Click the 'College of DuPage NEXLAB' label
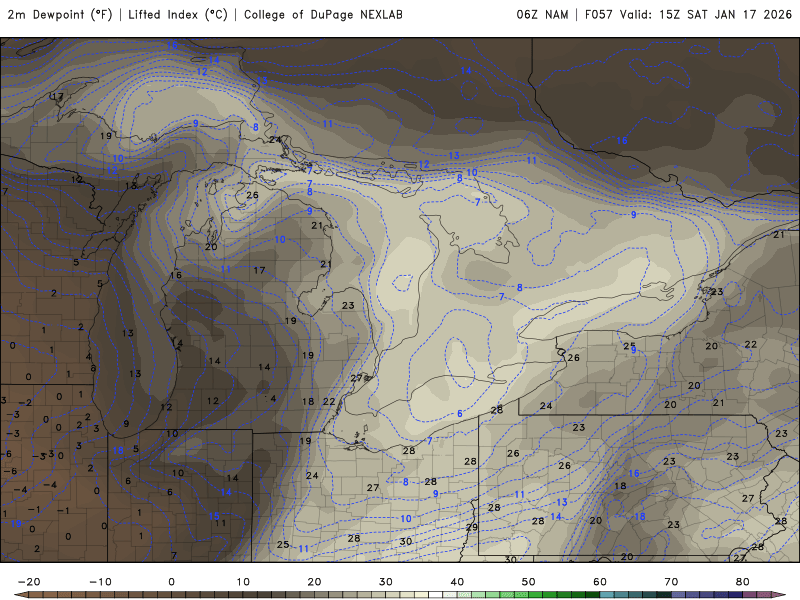The image size is (800, 600). 323,15
